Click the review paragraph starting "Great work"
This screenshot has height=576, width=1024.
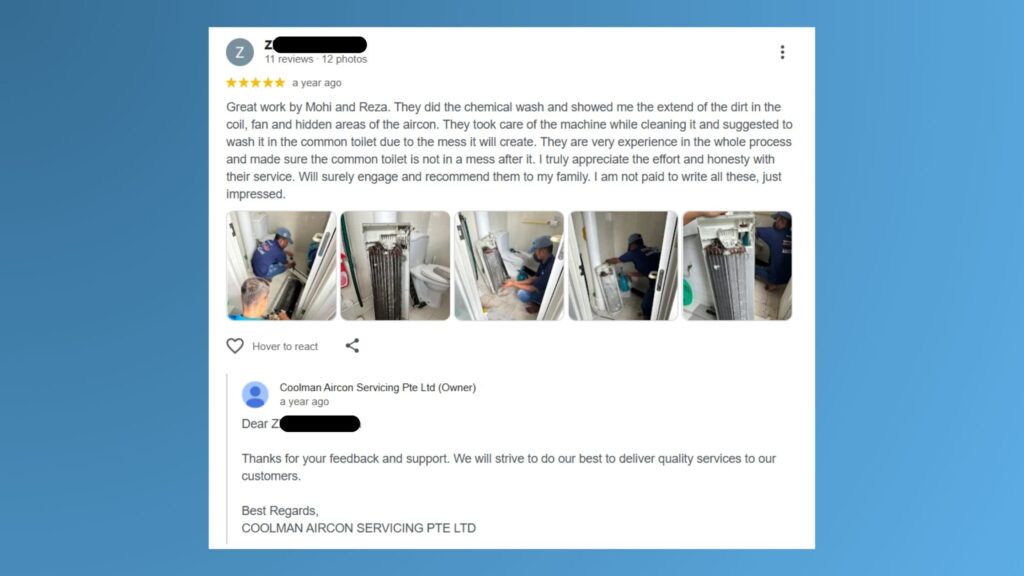pyautogui.click(x=509, y=150)
